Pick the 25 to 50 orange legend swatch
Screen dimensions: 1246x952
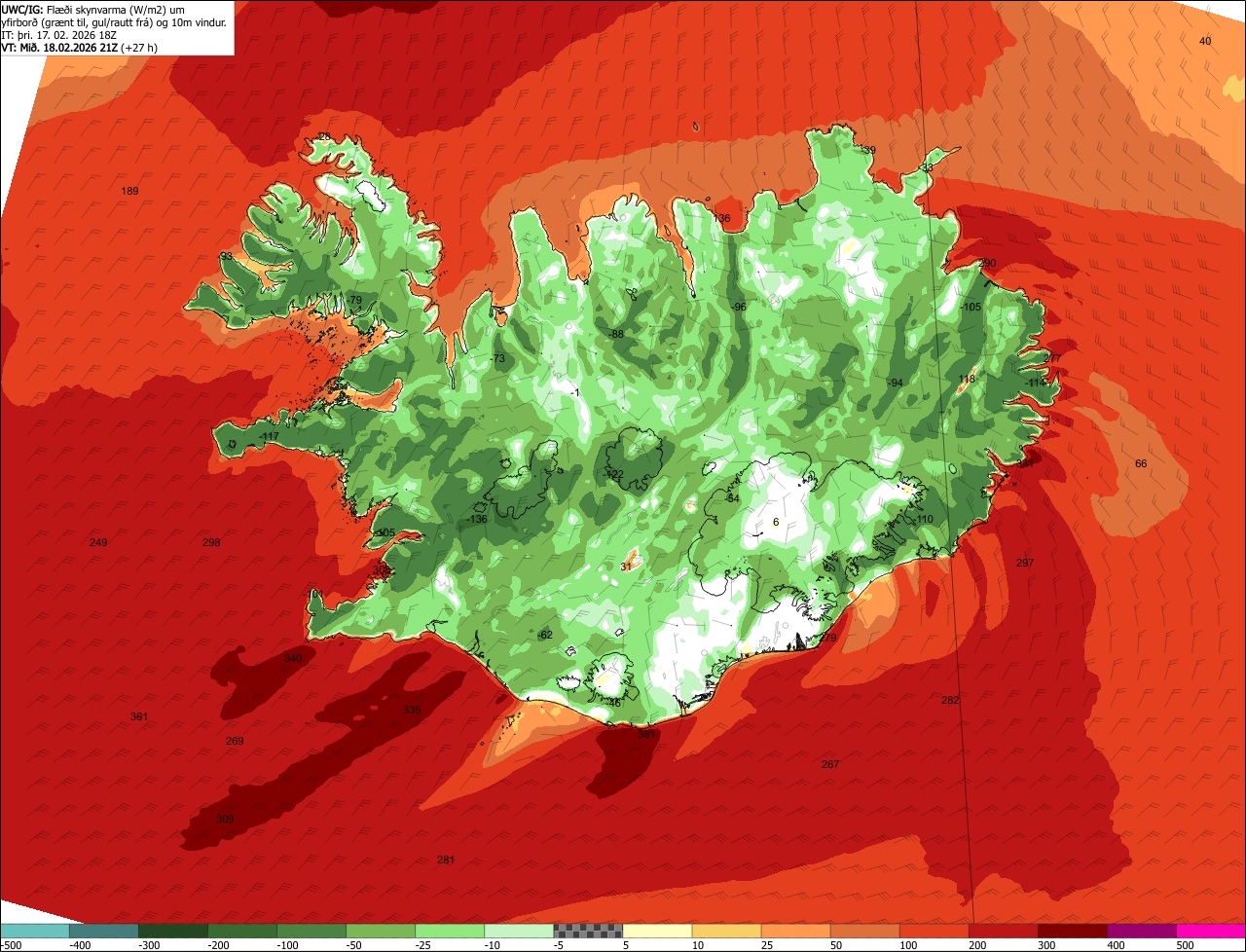coord(795,931)
